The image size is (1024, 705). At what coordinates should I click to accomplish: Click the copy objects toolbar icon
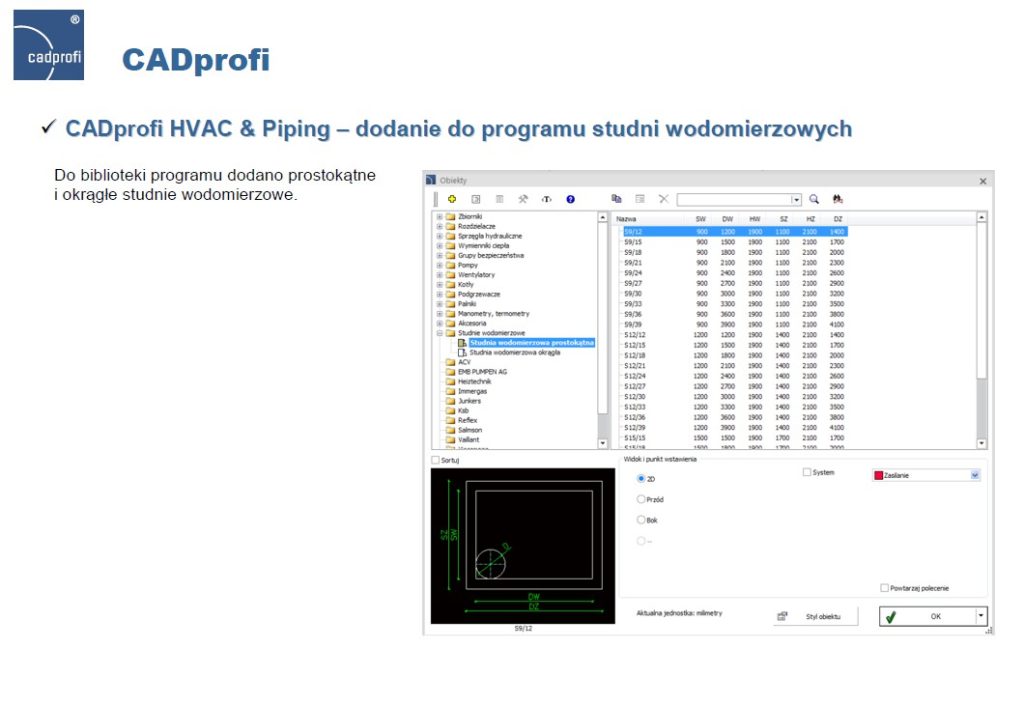point(617,199)
